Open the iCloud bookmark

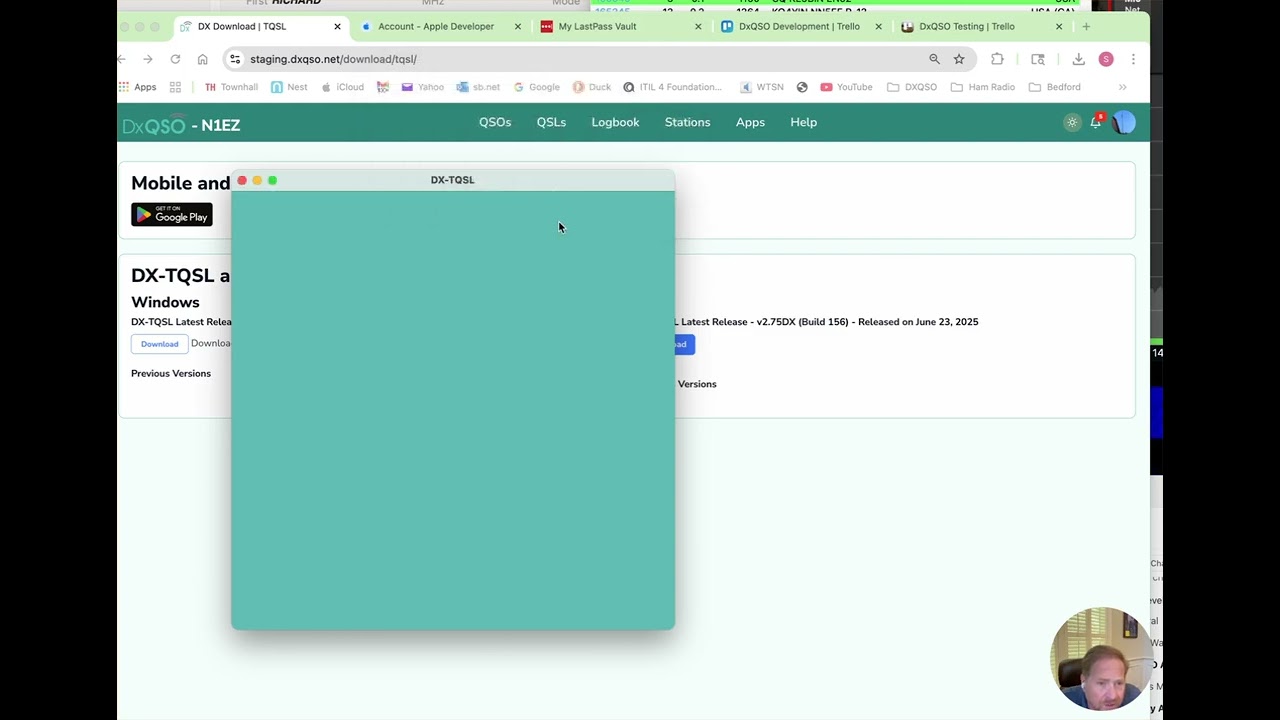tap(342, 87)
